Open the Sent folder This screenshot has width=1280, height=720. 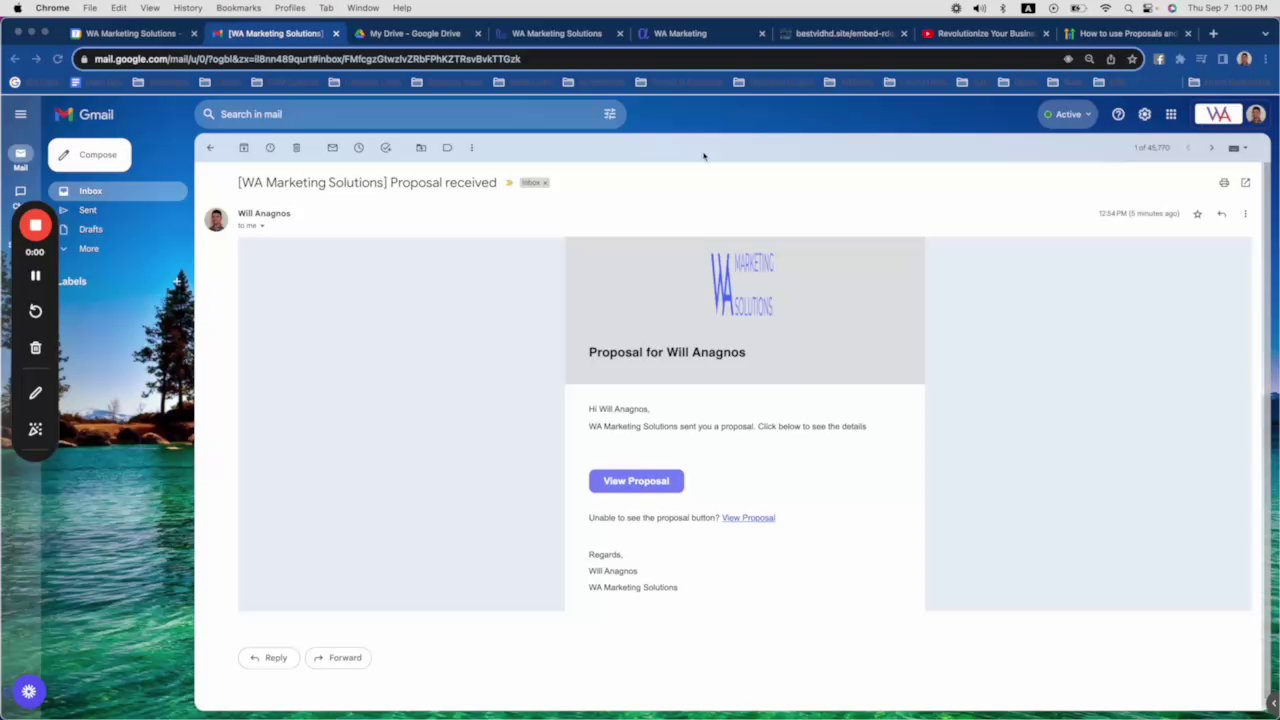click(x=88, y=210)
